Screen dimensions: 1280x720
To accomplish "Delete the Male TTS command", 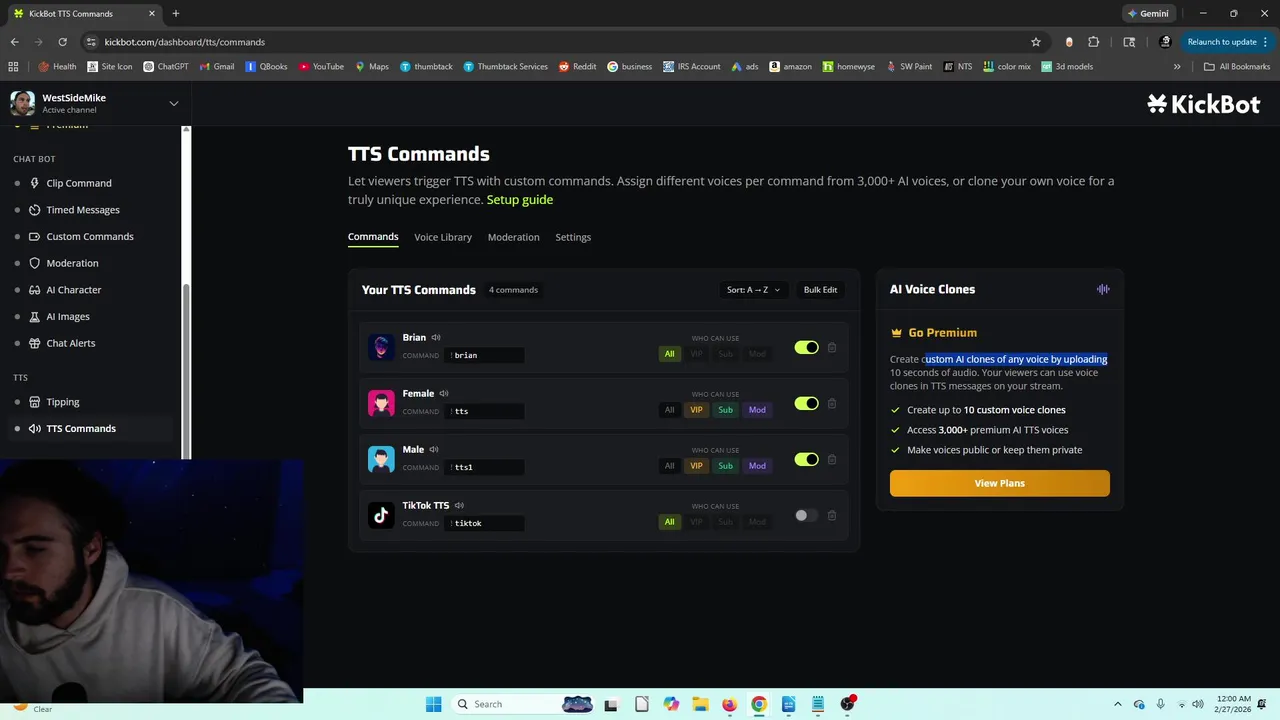I will click(x=832, y=460).
